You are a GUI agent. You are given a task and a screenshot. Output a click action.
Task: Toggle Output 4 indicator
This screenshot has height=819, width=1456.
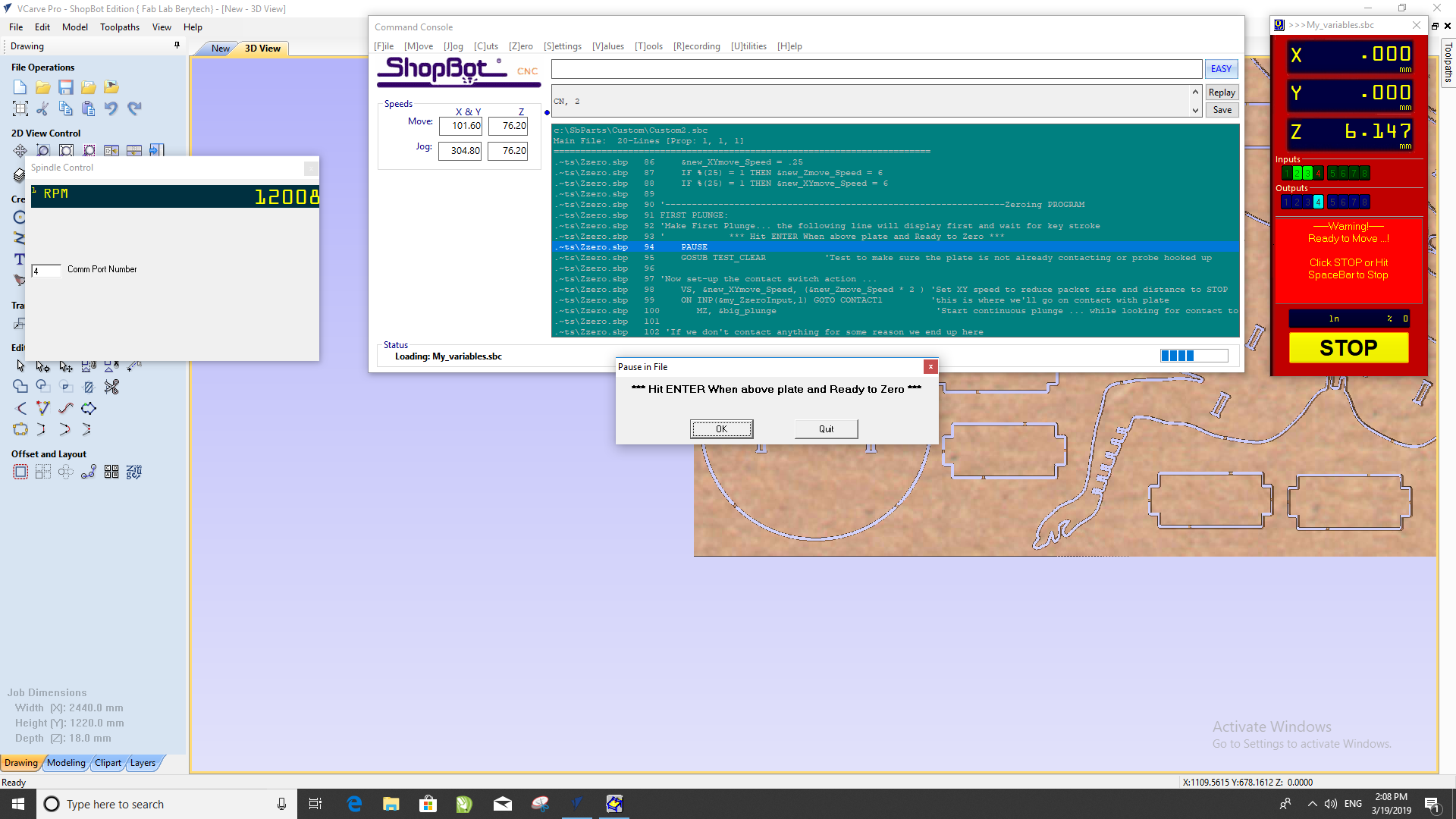point(1318,202)
